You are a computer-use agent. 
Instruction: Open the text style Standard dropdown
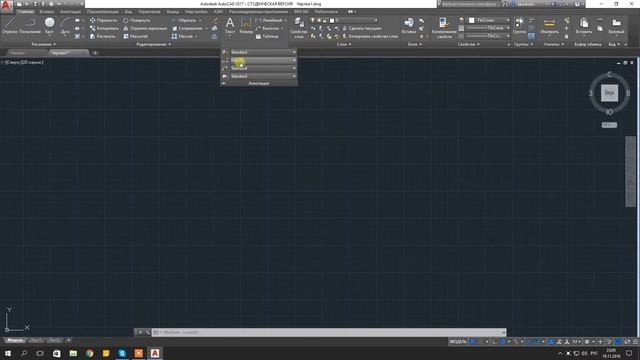click(x=263, y=52)
